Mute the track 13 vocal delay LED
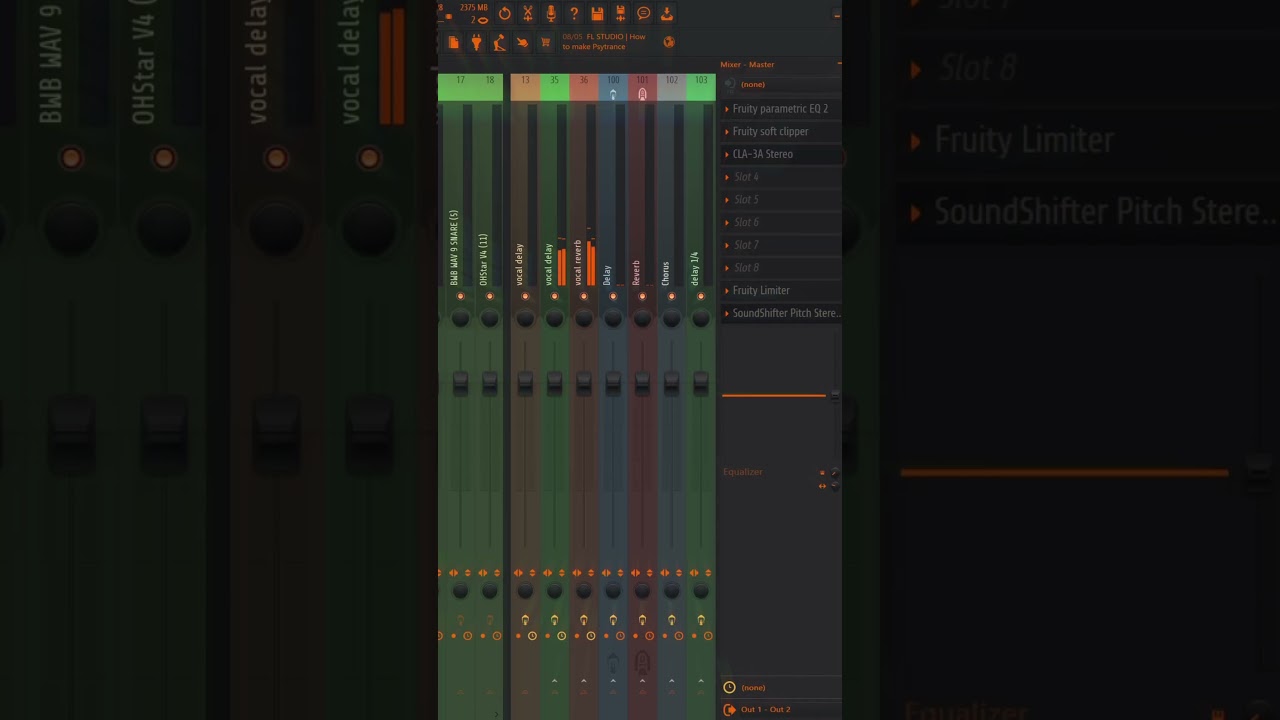The height and width of the screenshot is (720, 1280). [525, 296]
